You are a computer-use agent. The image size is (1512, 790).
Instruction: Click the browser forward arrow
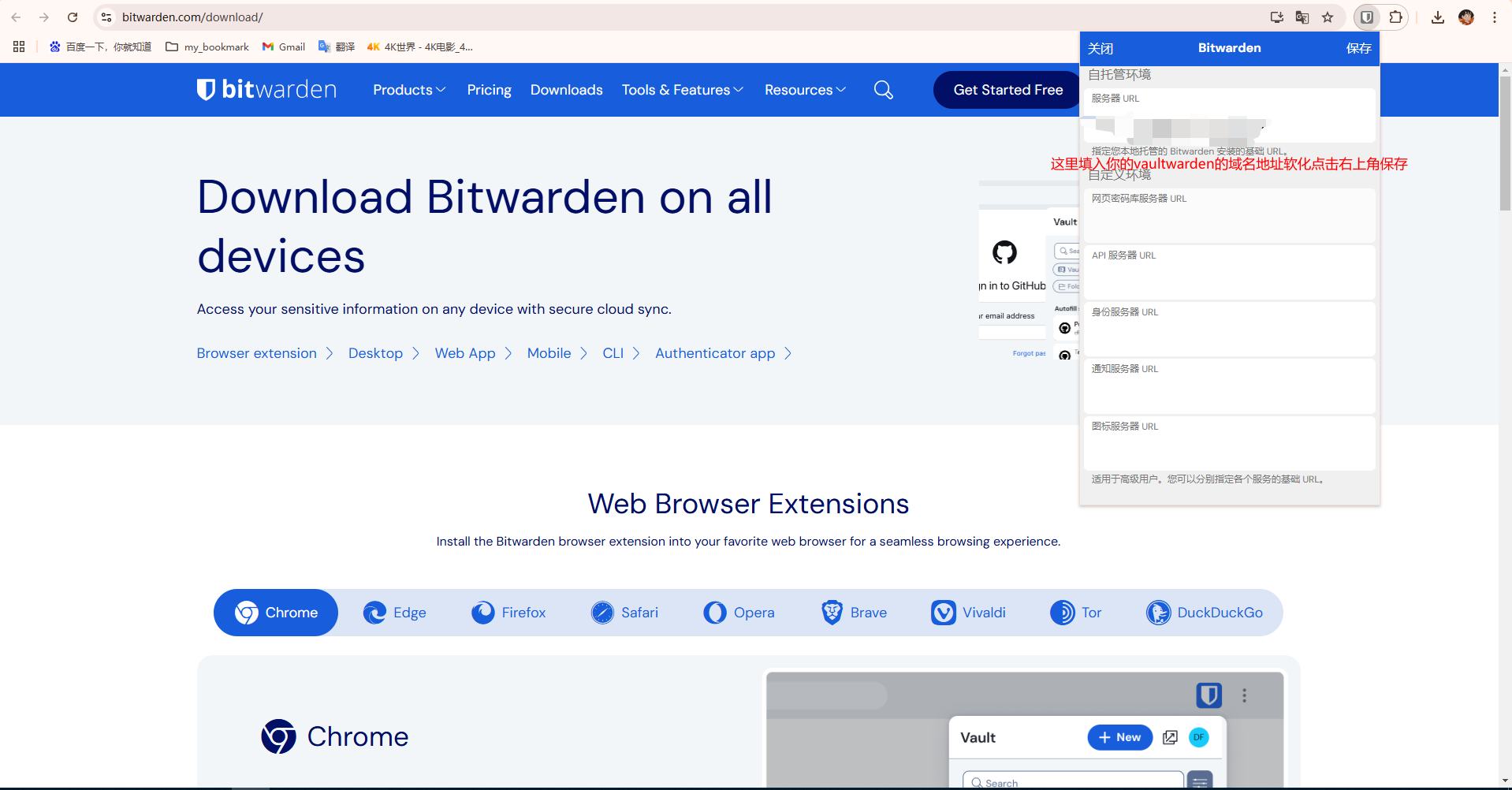pyautogui.click(x=44, y=17)
